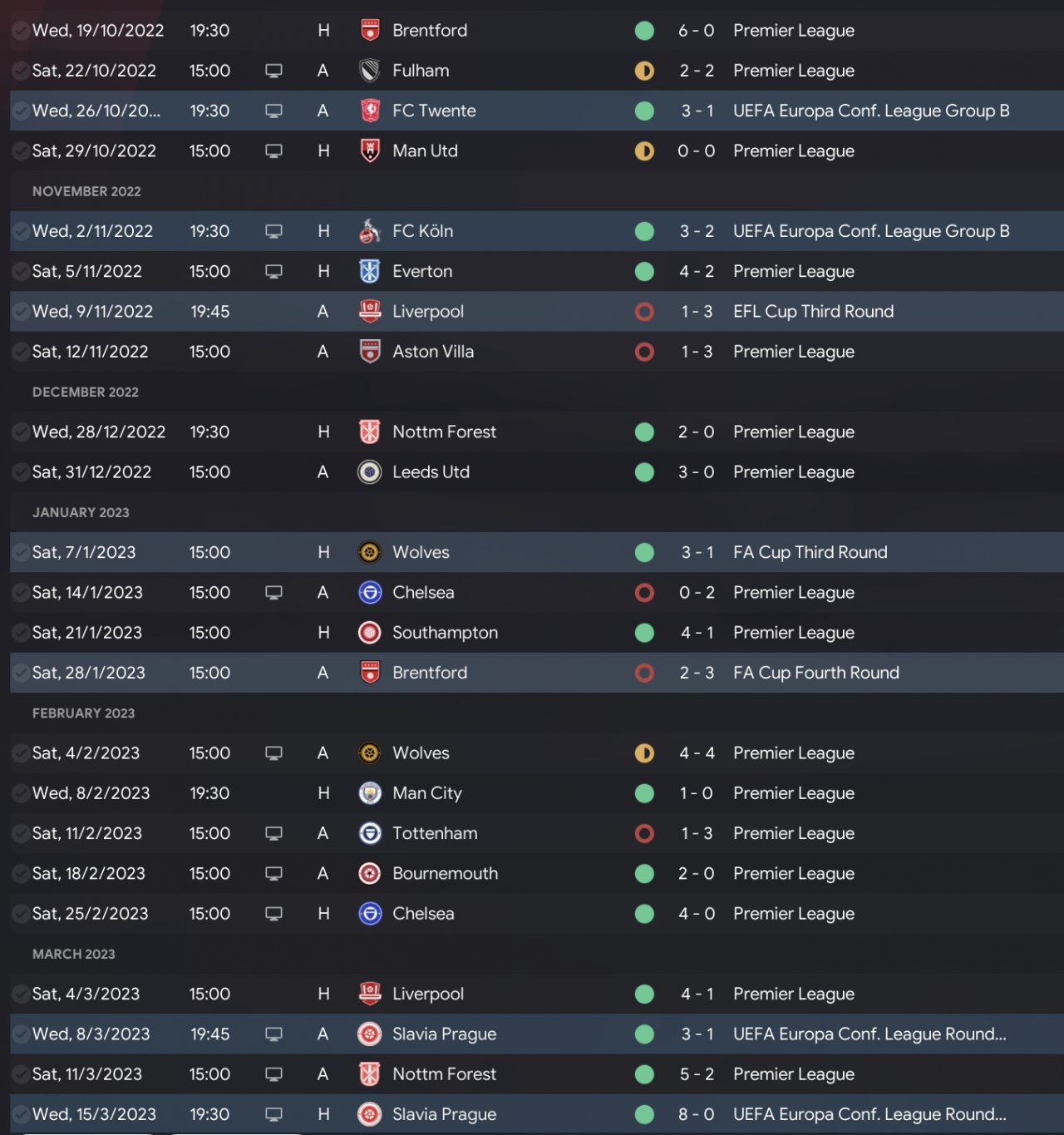
Task: Toggle the checkmark beside the 31/12/2022 fixture
Action: click(x=21, y=472)
